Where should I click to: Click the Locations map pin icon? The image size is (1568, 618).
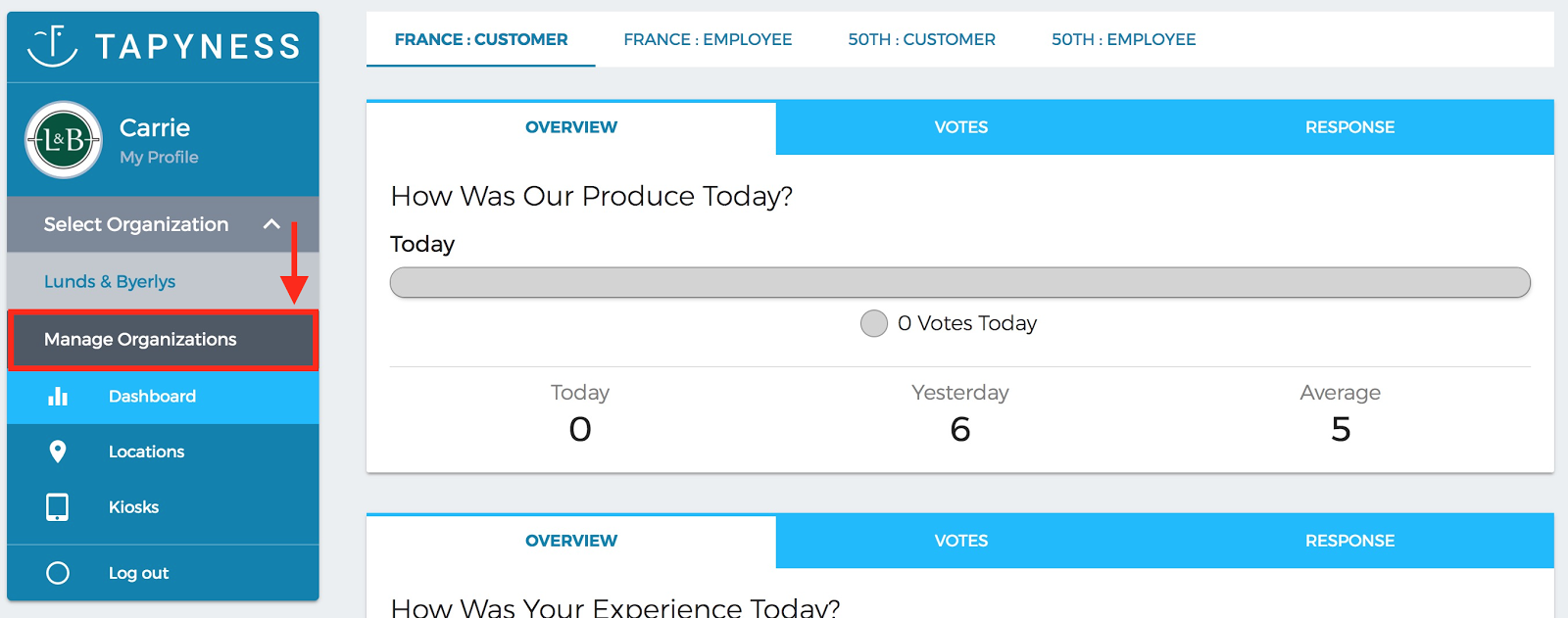point(58,452)
